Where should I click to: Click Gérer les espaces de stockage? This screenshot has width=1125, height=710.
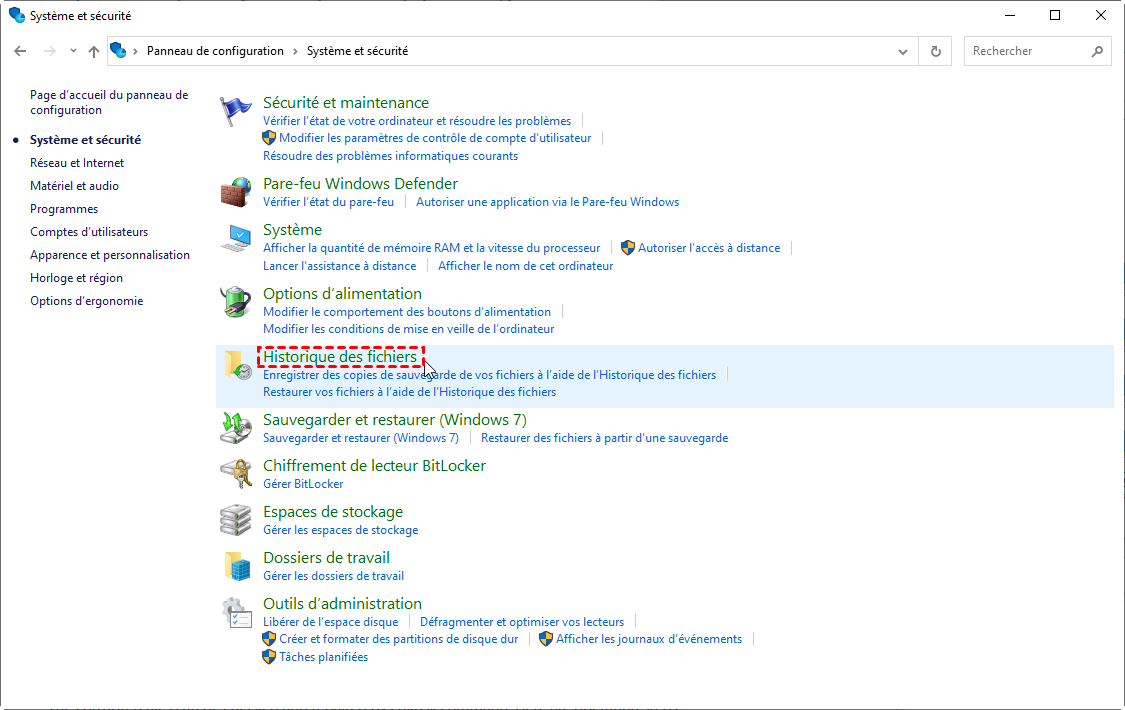(340, 529)
